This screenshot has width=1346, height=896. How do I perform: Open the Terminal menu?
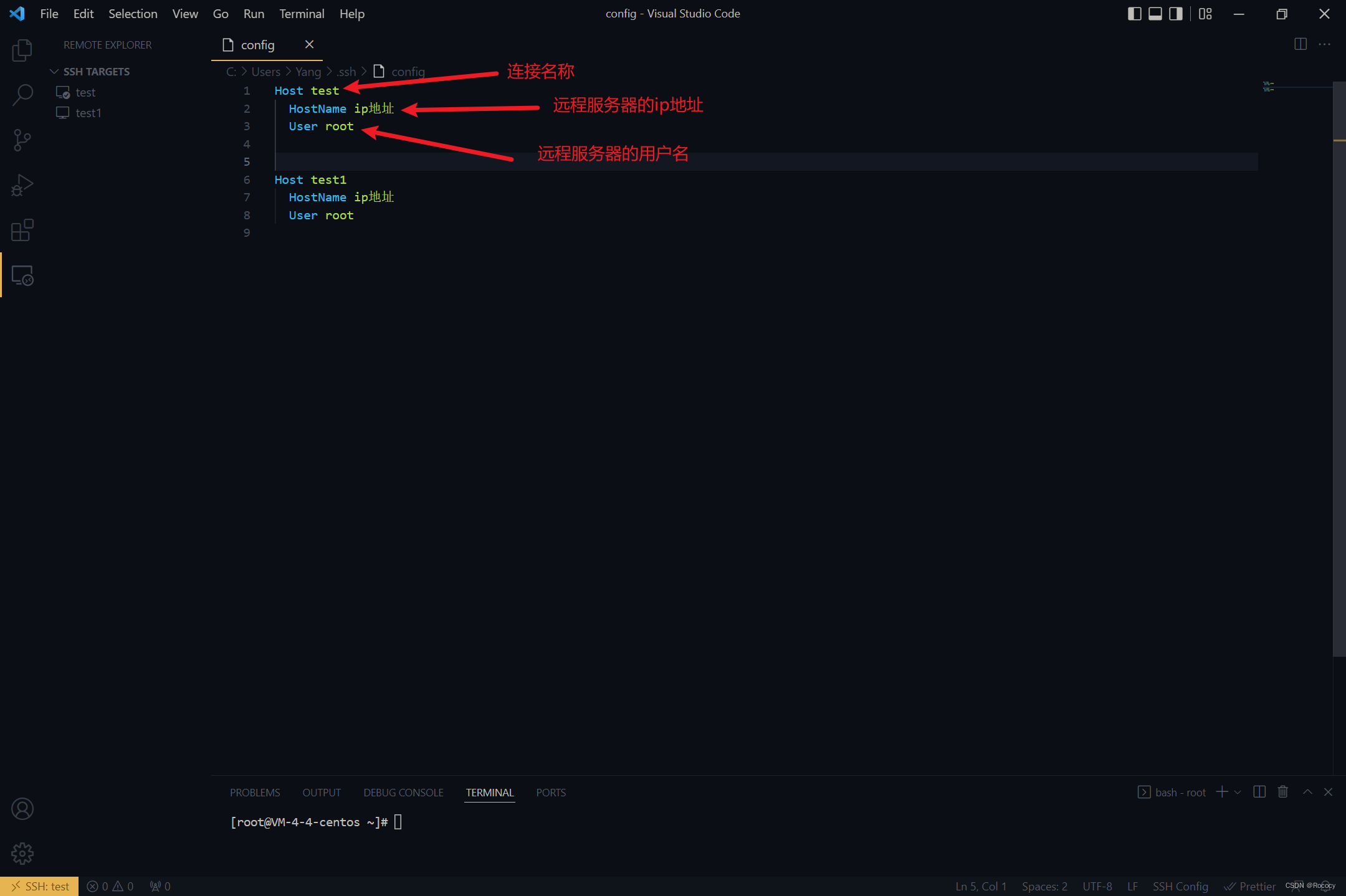302,14
